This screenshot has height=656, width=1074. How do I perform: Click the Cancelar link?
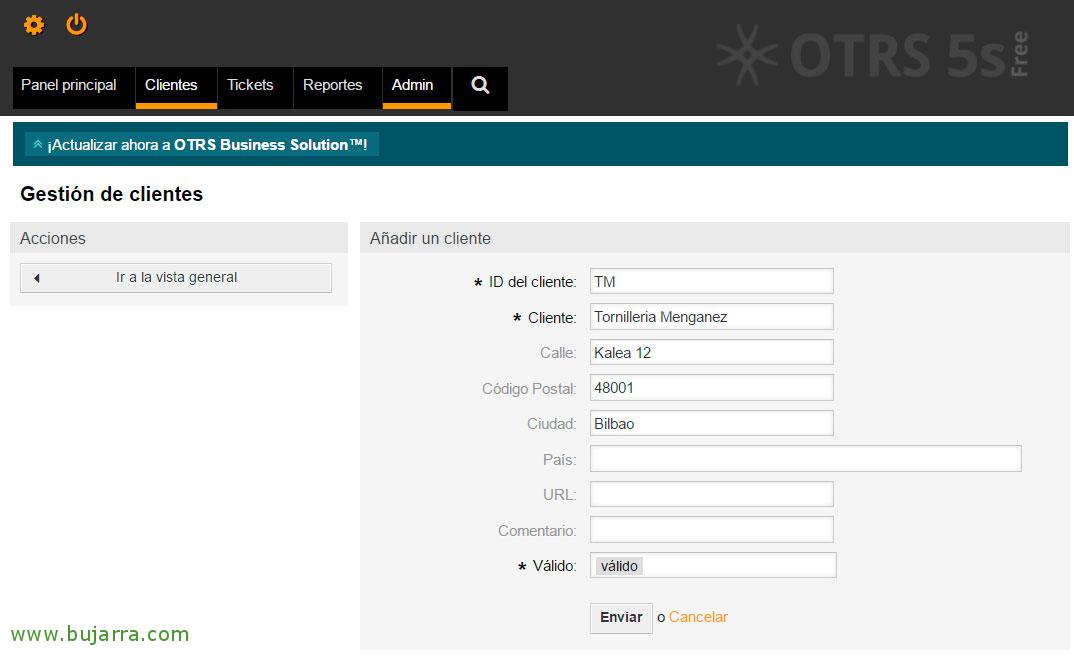tap(698, 617)
